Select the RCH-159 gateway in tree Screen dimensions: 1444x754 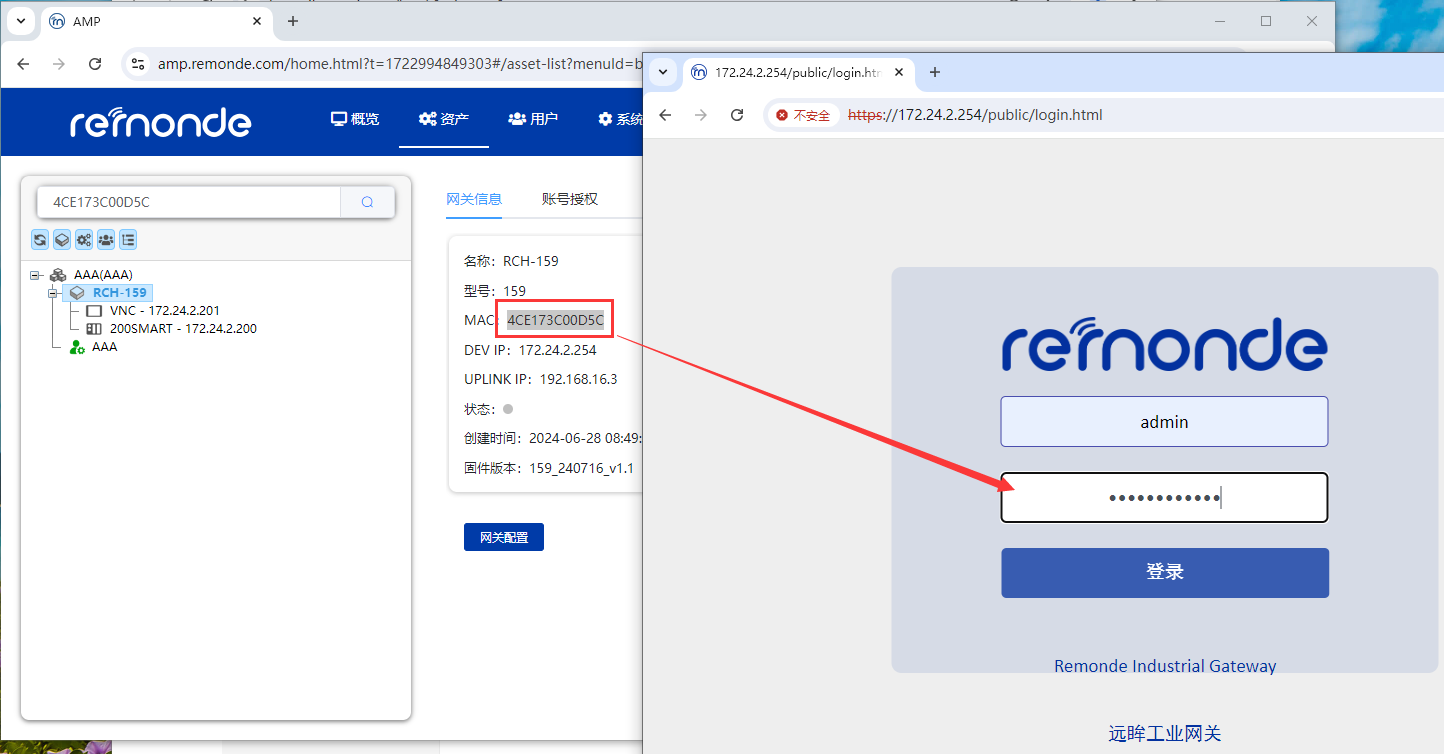click(x=120, y=293)
